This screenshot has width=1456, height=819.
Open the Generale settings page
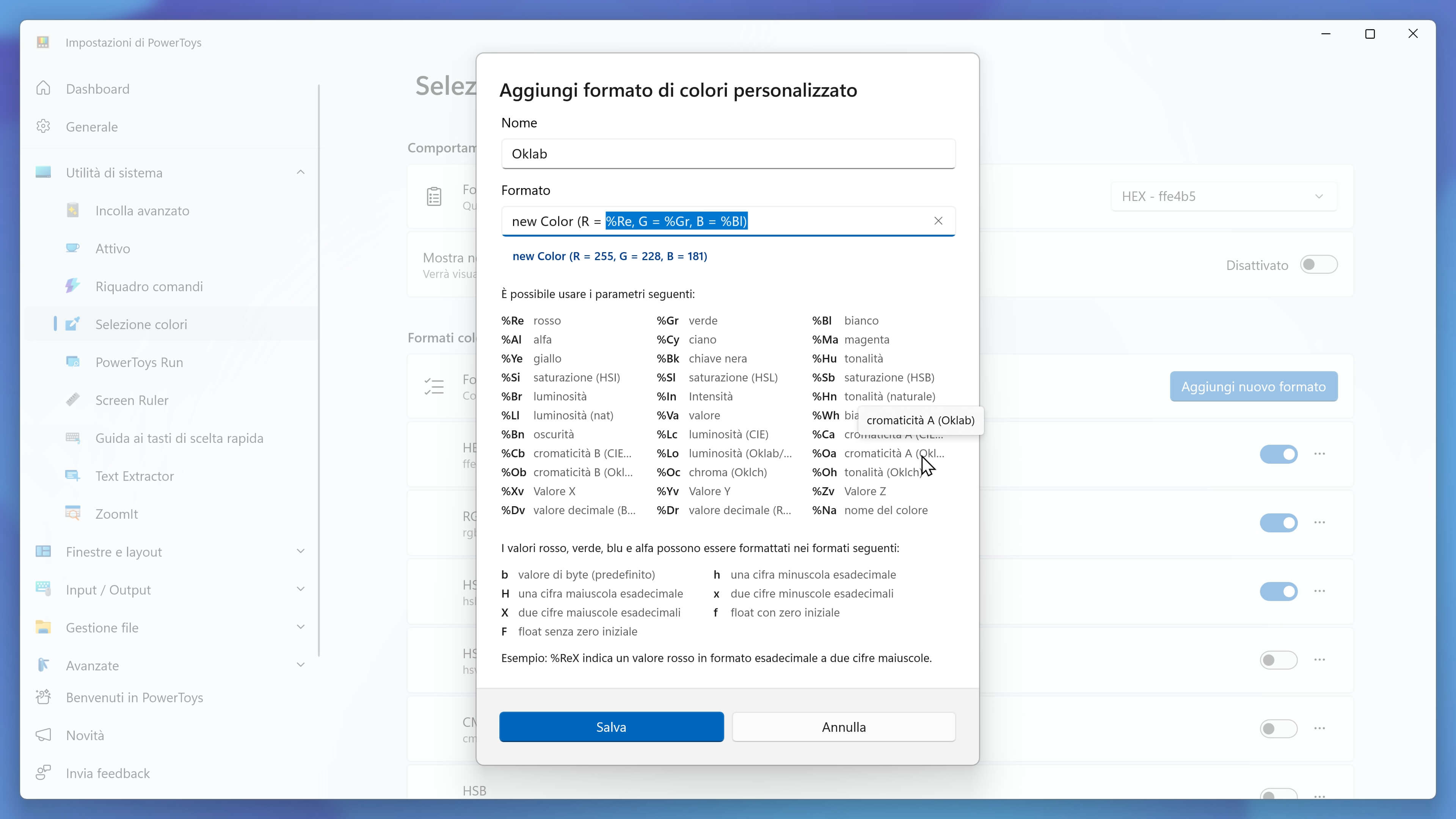click(91, 127)
